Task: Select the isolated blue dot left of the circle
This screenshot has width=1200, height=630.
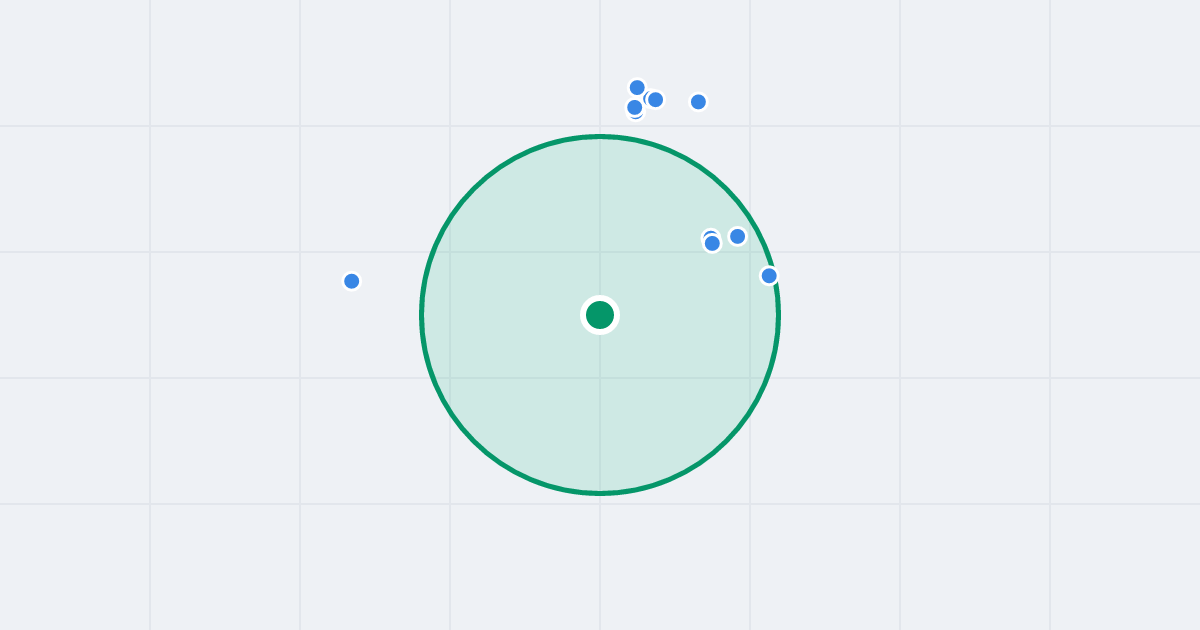Action: click(352, 281)
